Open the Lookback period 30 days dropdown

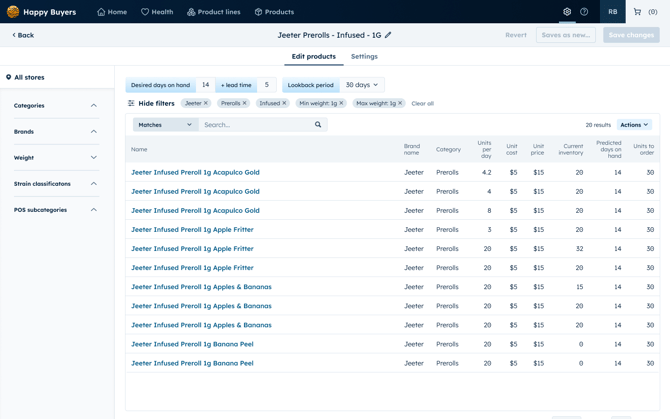point(361,85)
